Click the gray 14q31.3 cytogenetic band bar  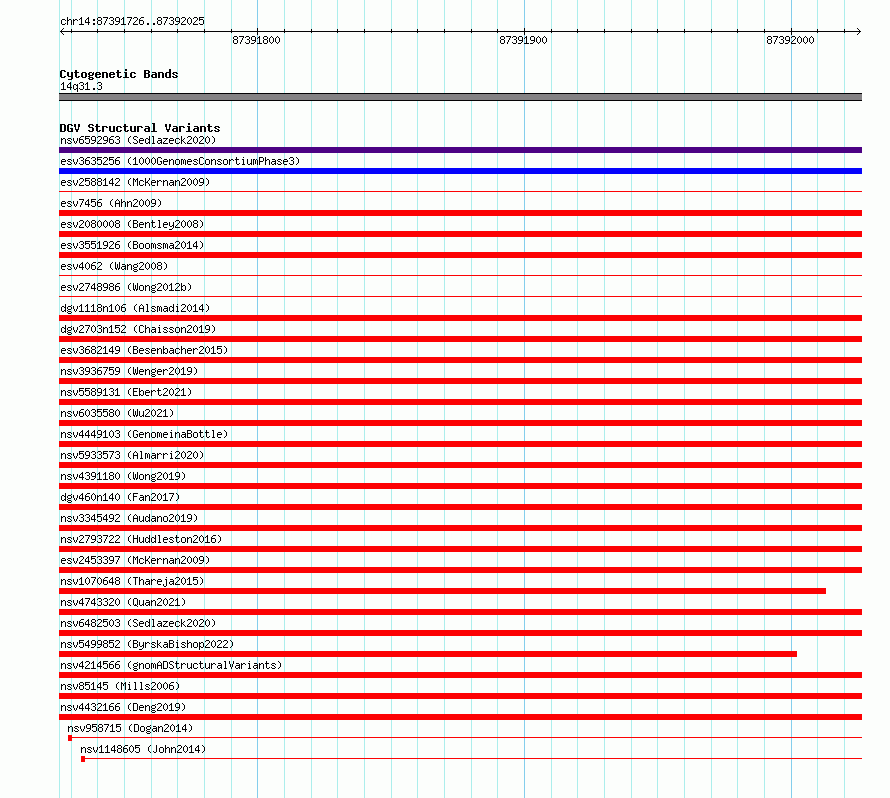pyautogui.click(x=460, y=97)
